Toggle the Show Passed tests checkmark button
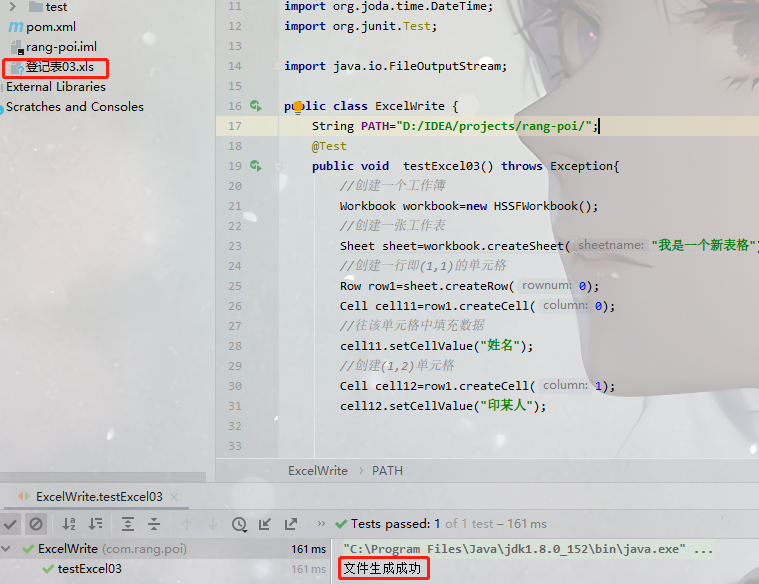Screen dimensions: 759x584 point(10,524)
